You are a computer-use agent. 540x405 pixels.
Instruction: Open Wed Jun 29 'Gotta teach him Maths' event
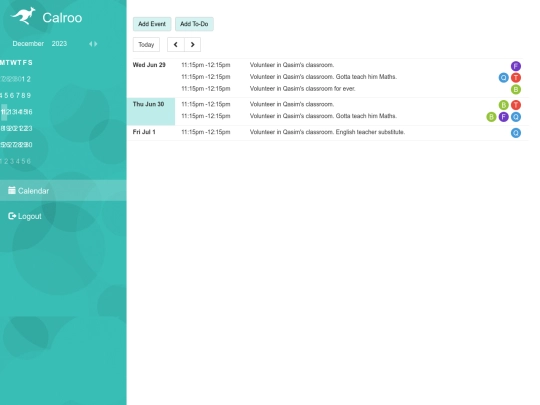coord(323,76)
